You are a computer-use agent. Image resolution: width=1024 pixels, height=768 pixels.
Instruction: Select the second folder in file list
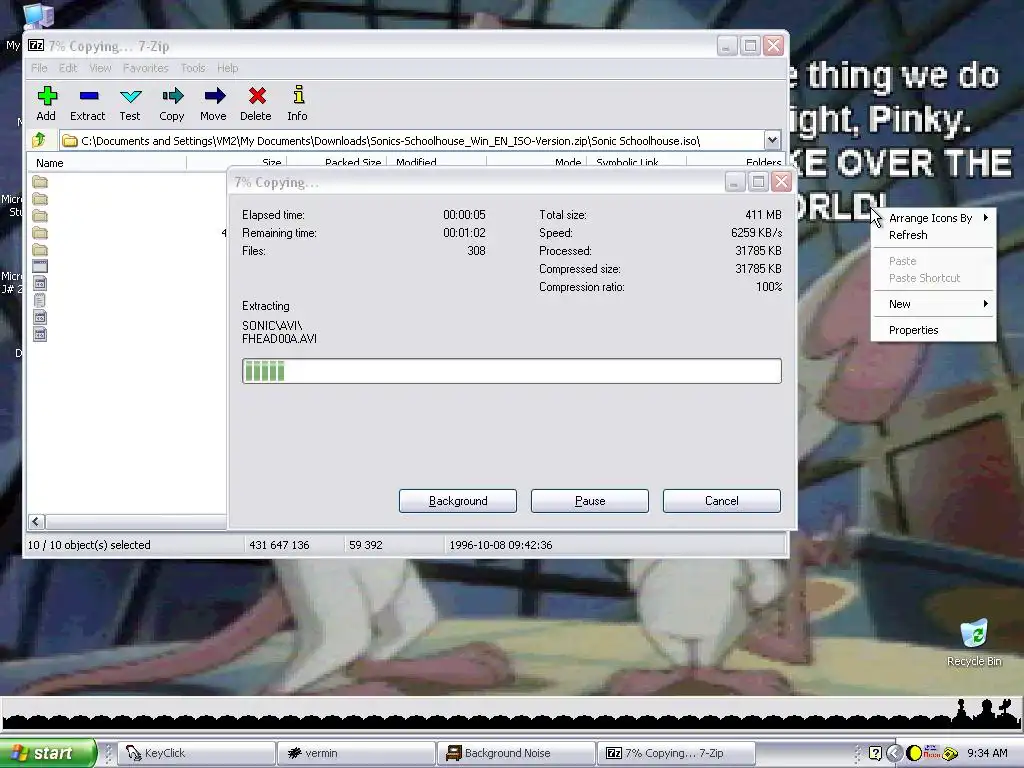40,199
